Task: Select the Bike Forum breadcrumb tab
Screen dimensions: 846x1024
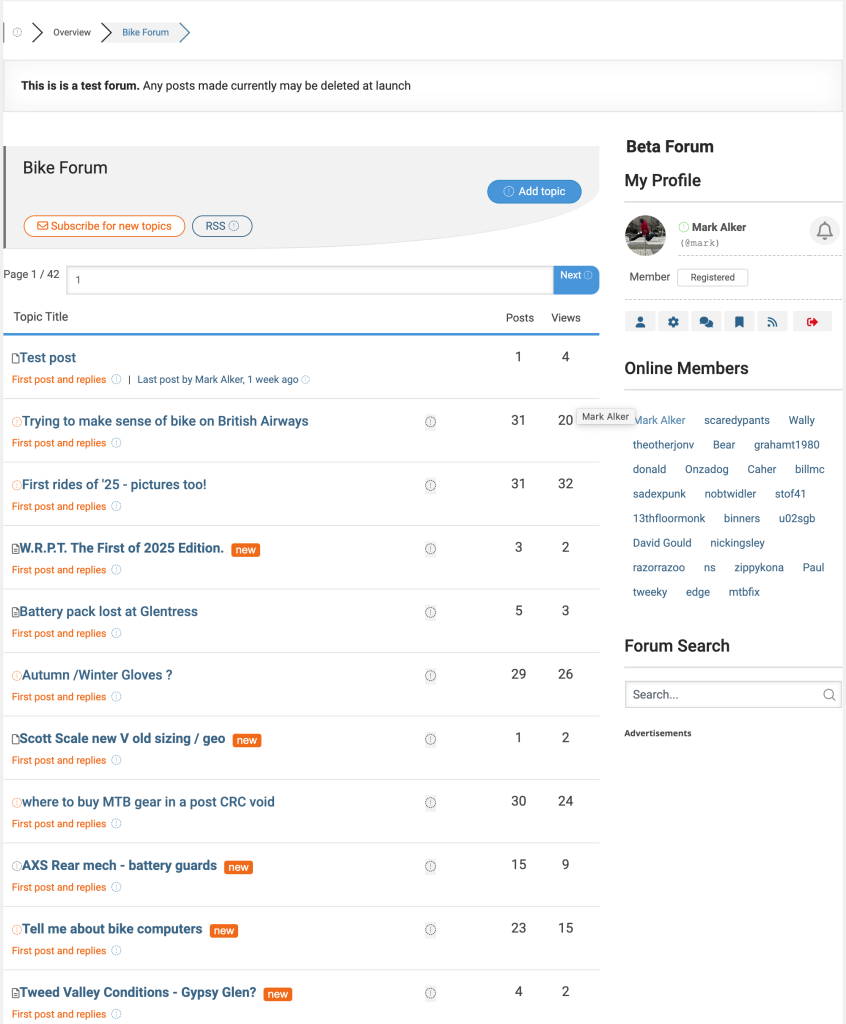Action: 144,32
